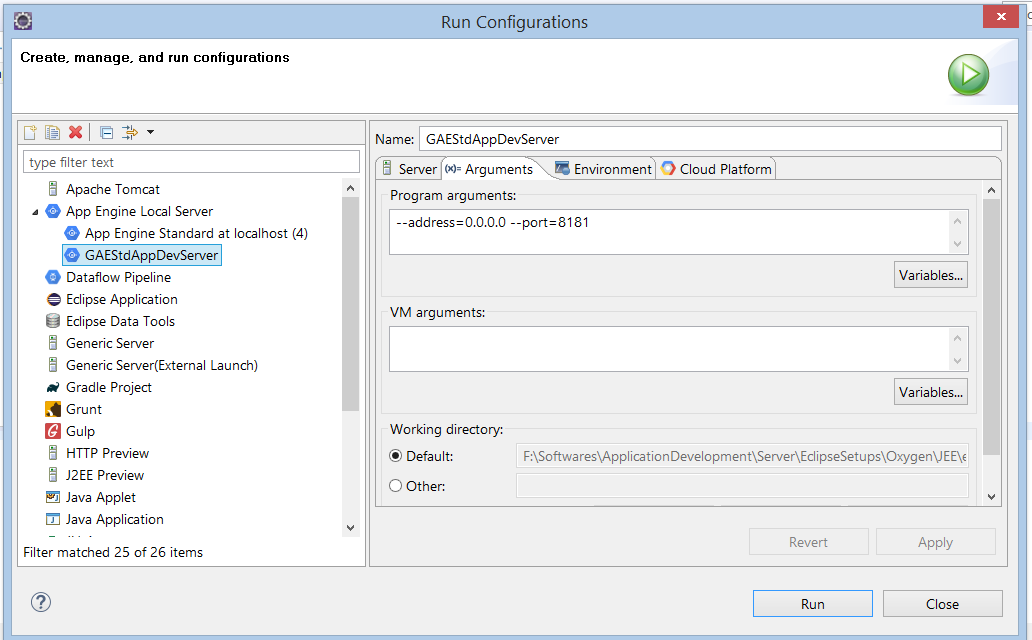The width and height of the screenshot is (1032, 640).
Task: Click the Run button
Action: [813, 604]
